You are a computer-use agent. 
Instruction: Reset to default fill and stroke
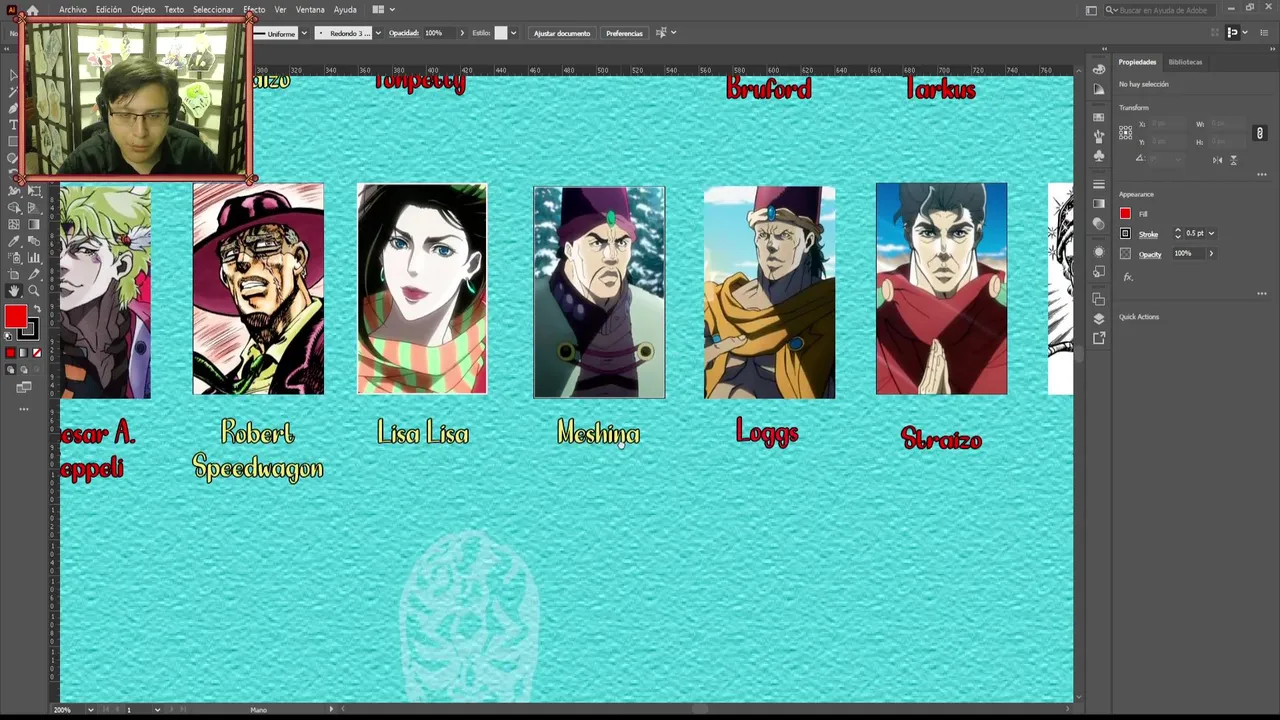tap(7, 335)
